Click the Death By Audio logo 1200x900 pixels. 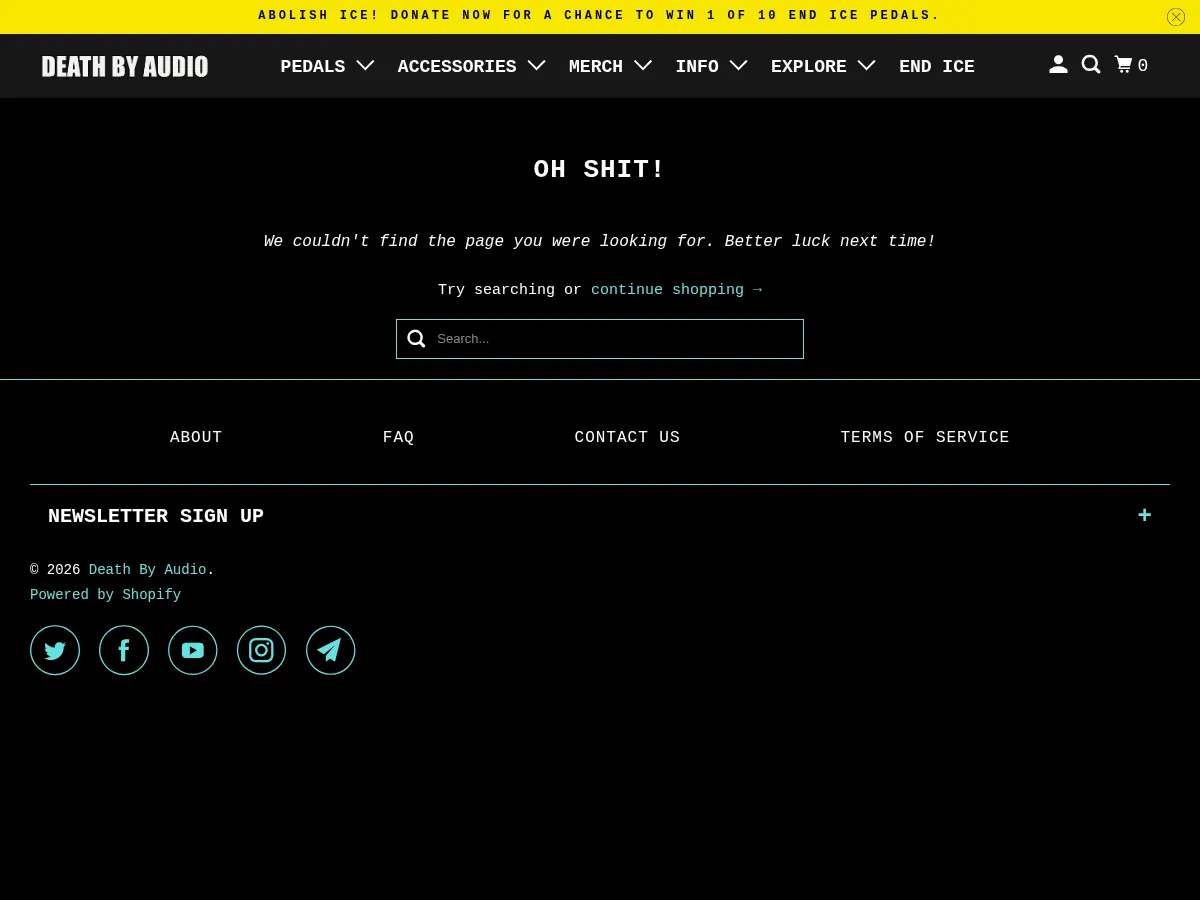(125, 66)
